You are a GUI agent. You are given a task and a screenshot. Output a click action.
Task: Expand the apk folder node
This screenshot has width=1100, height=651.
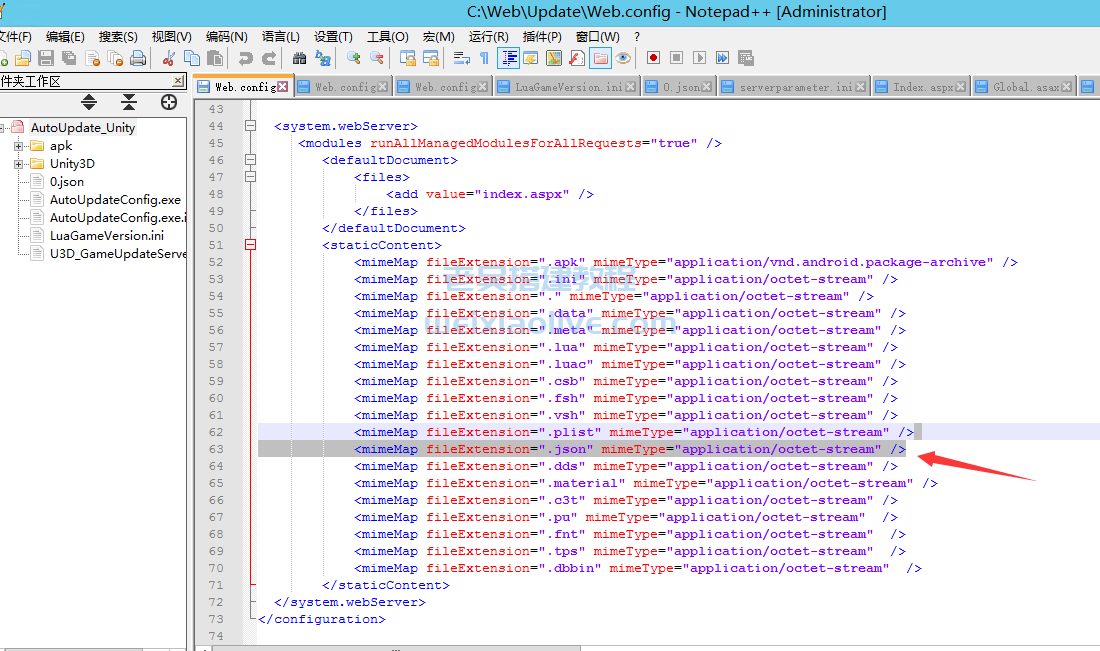pos(18,146)
